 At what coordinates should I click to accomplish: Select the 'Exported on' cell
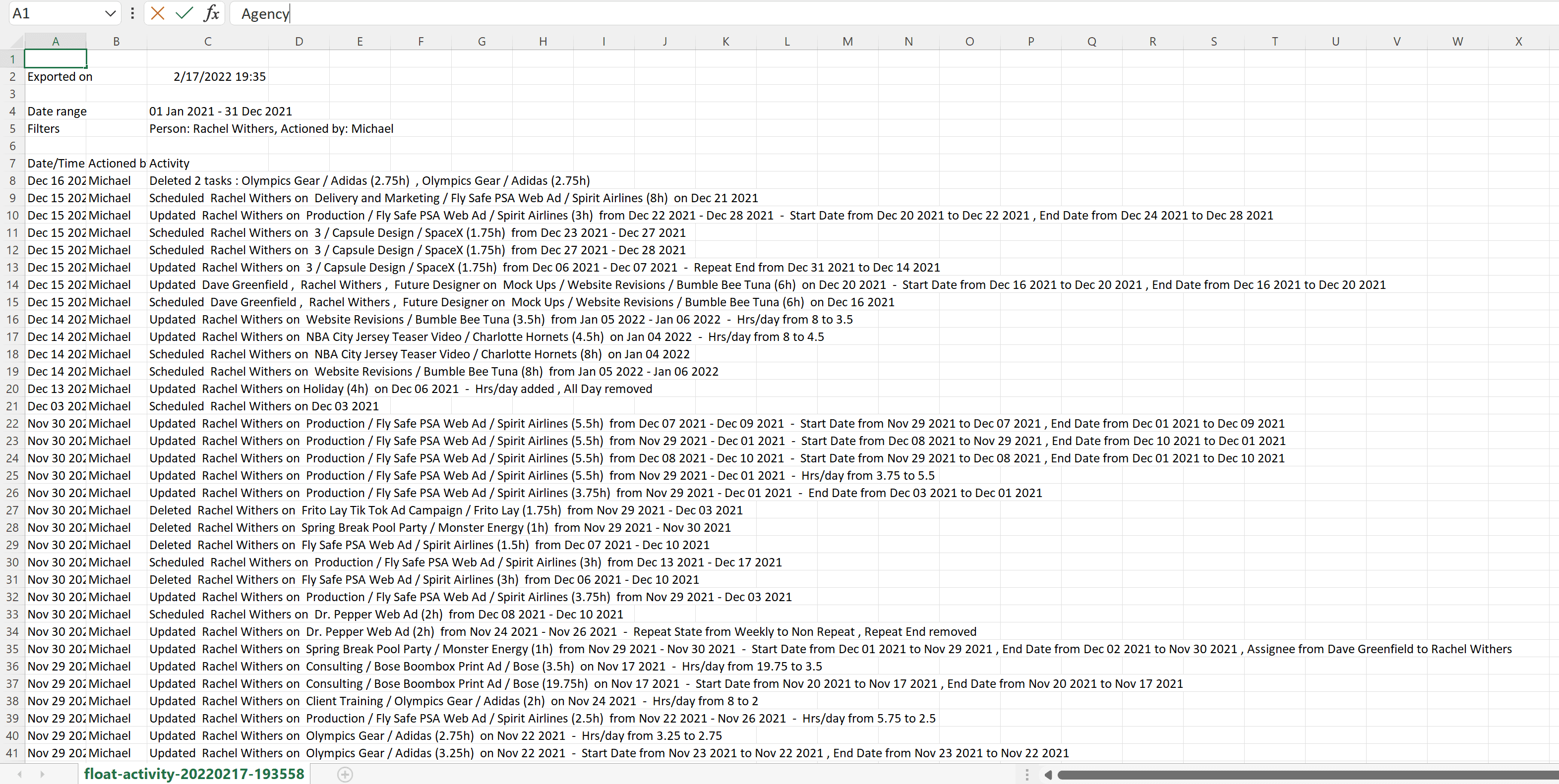pyautogui.click(x=56, y=77)
